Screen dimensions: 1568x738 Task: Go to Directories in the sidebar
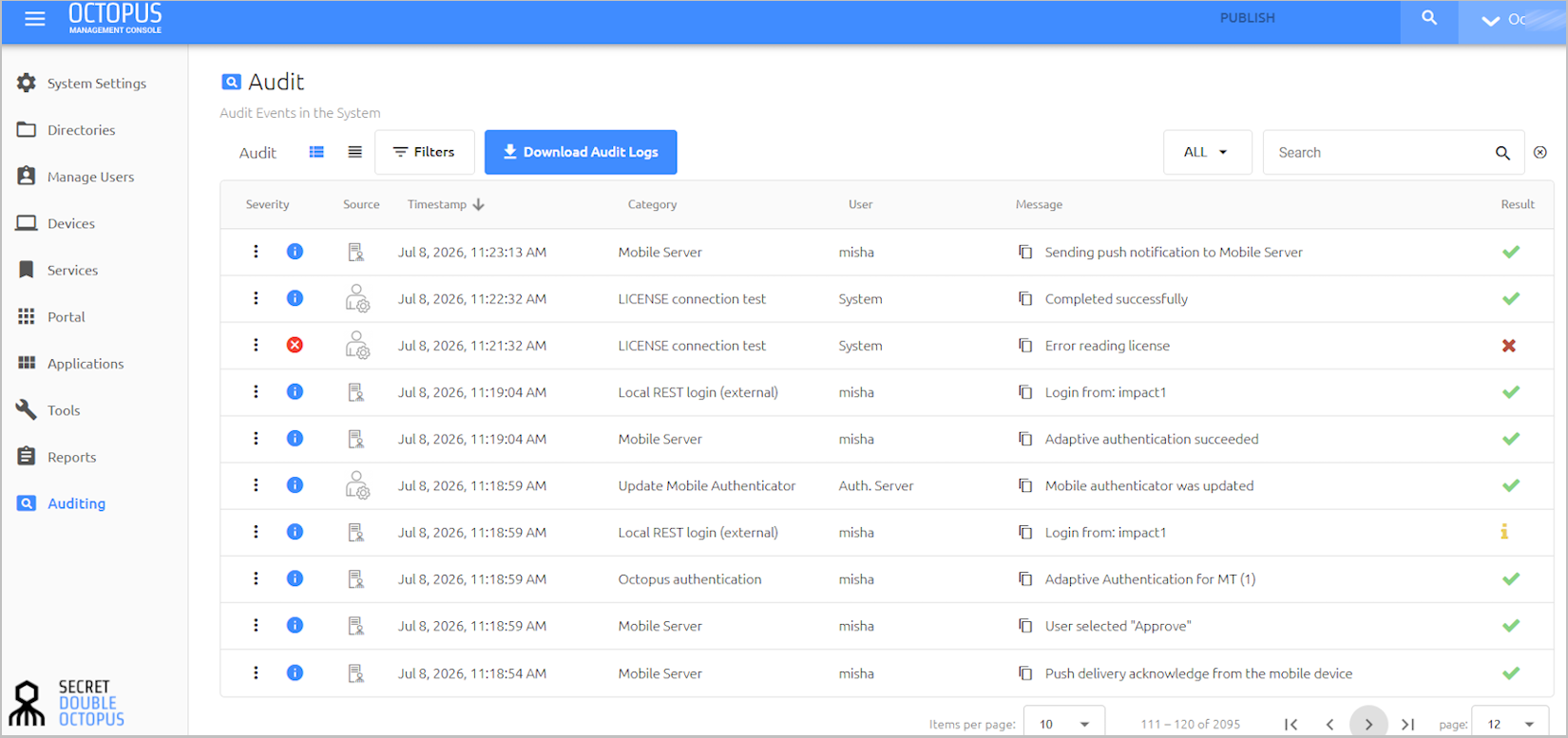pos(67,130)
